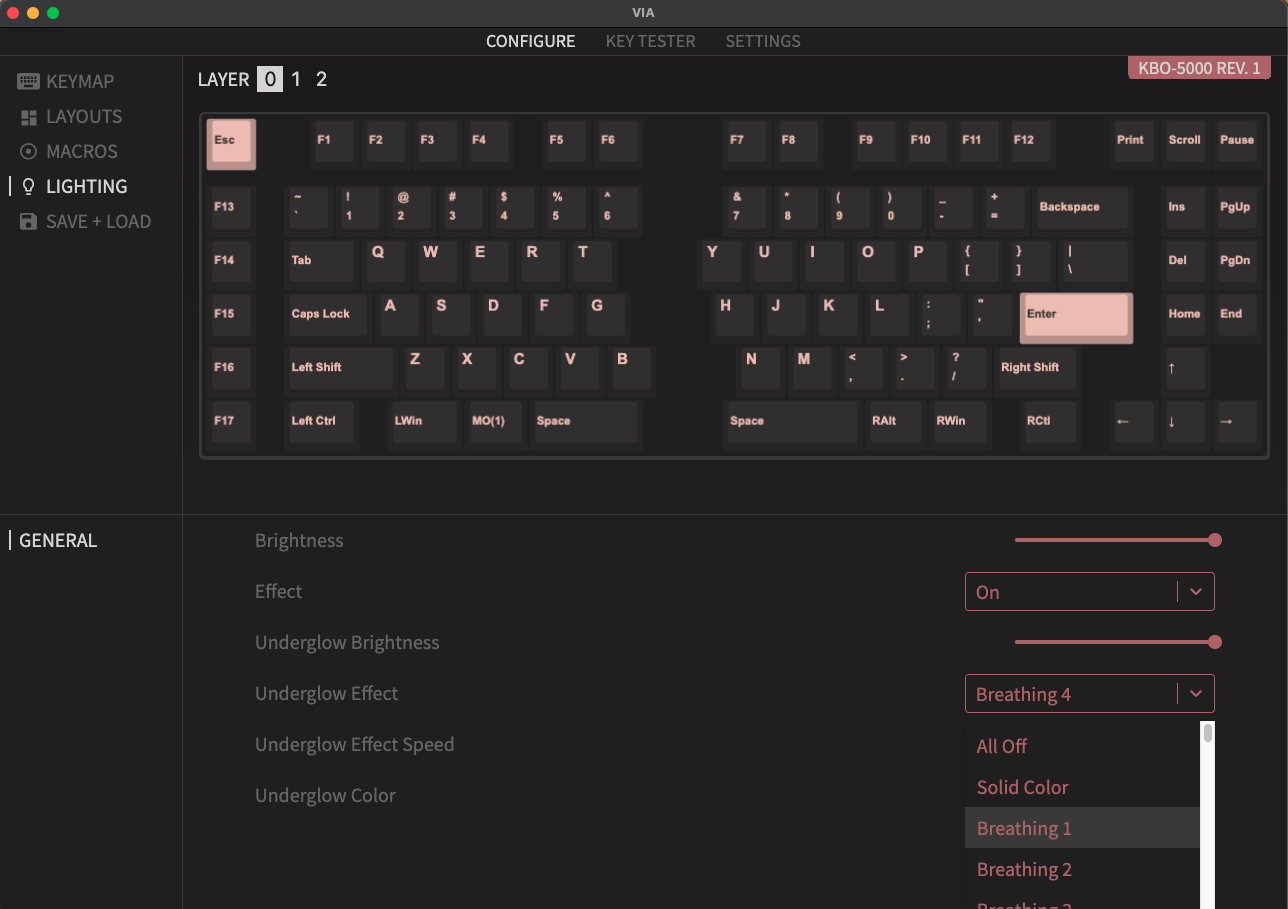
Task: Click the PgUp key
Action: 1237,209
